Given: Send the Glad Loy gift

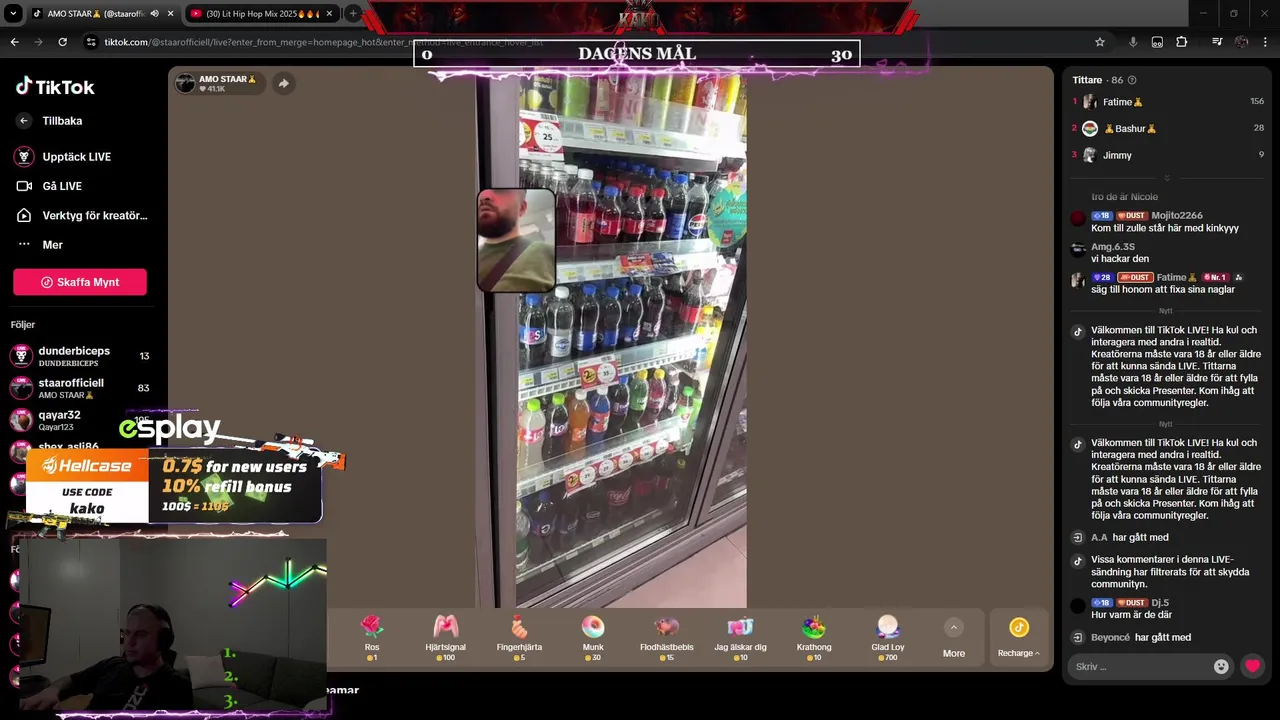Looking at the screenshot, I should point(888,637).
